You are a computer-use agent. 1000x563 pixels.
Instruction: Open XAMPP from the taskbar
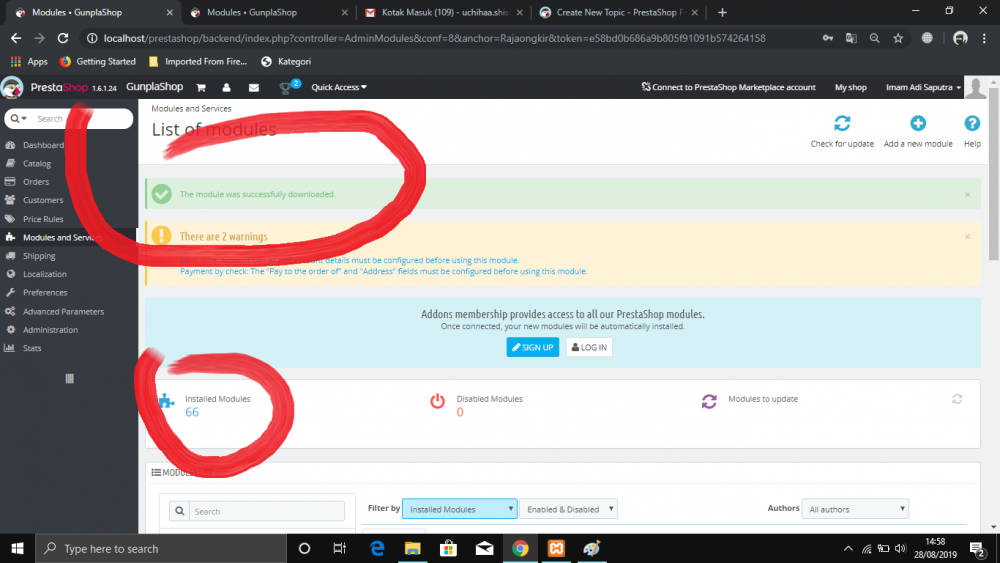[x=556, y=548]
